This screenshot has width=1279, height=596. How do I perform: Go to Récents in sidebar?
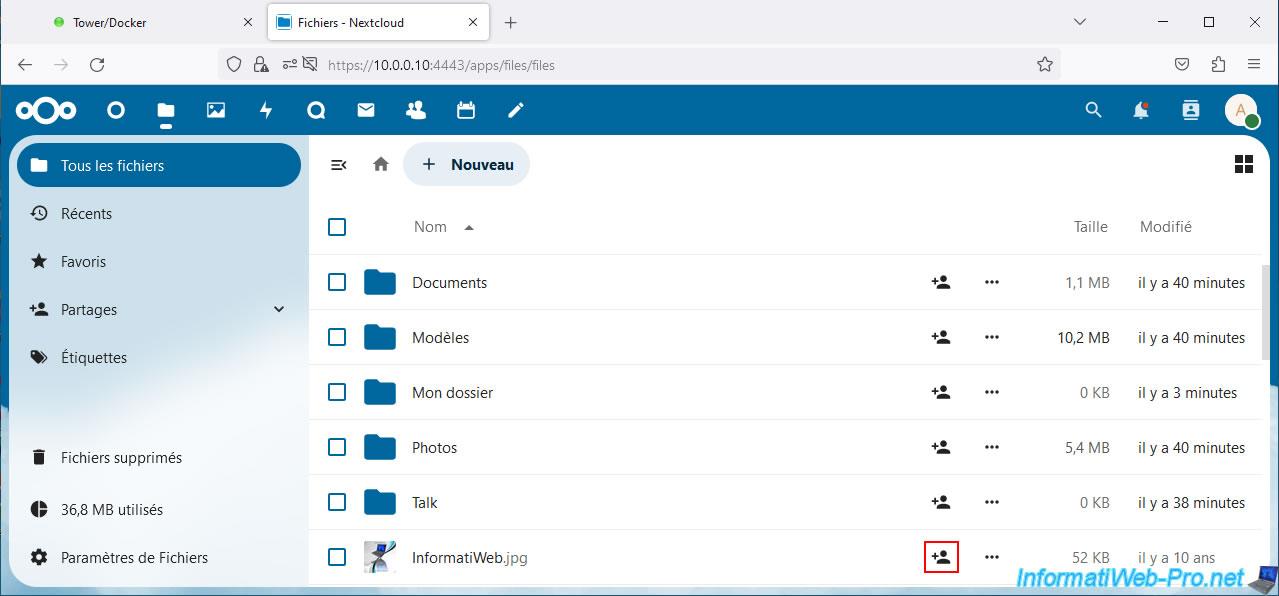coord(86,214)
